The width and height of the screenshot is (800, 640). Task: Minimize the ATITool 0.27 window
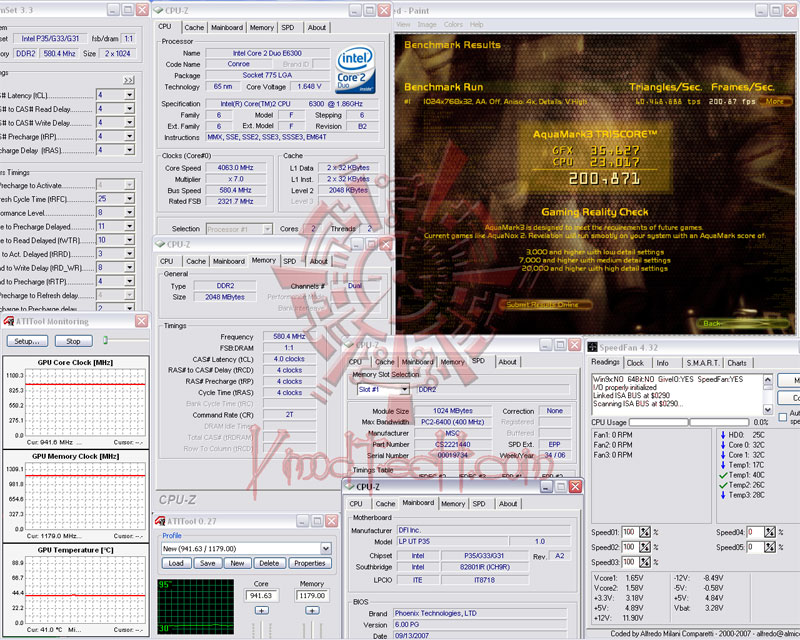tap(303, 521)
